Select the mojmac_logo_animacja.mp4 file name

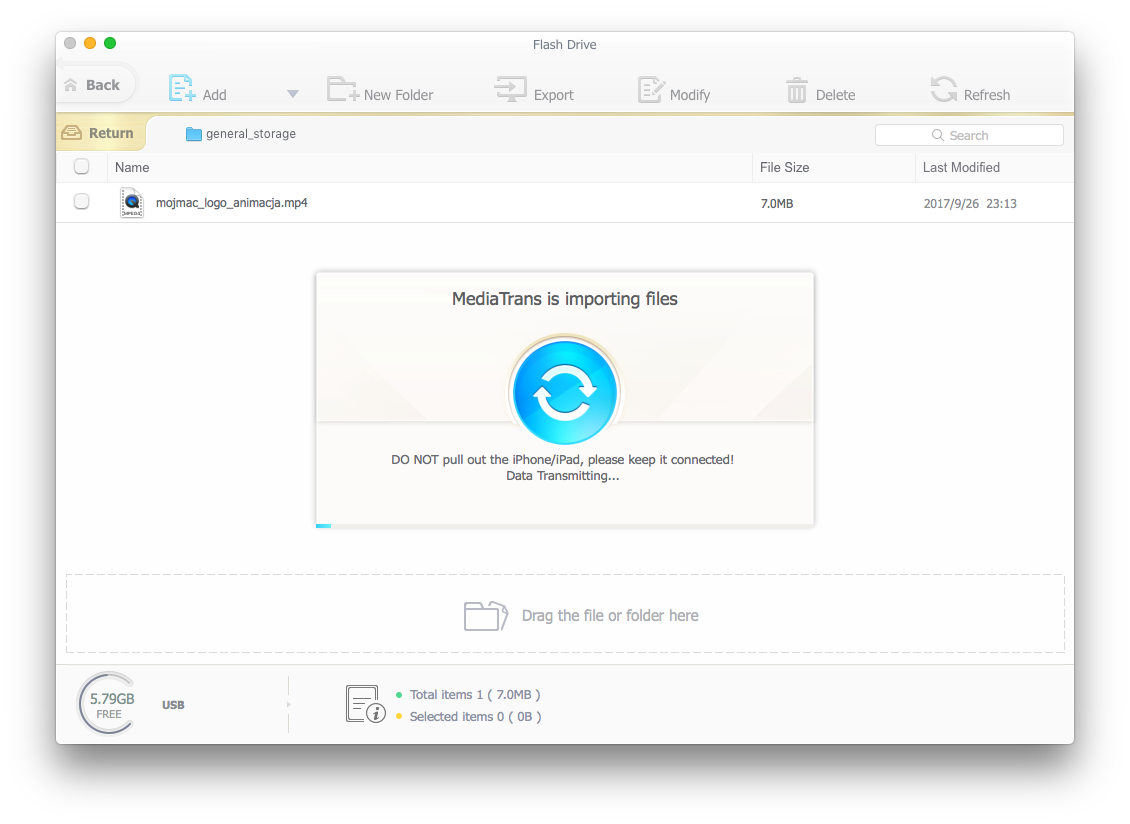click(231, 203)
